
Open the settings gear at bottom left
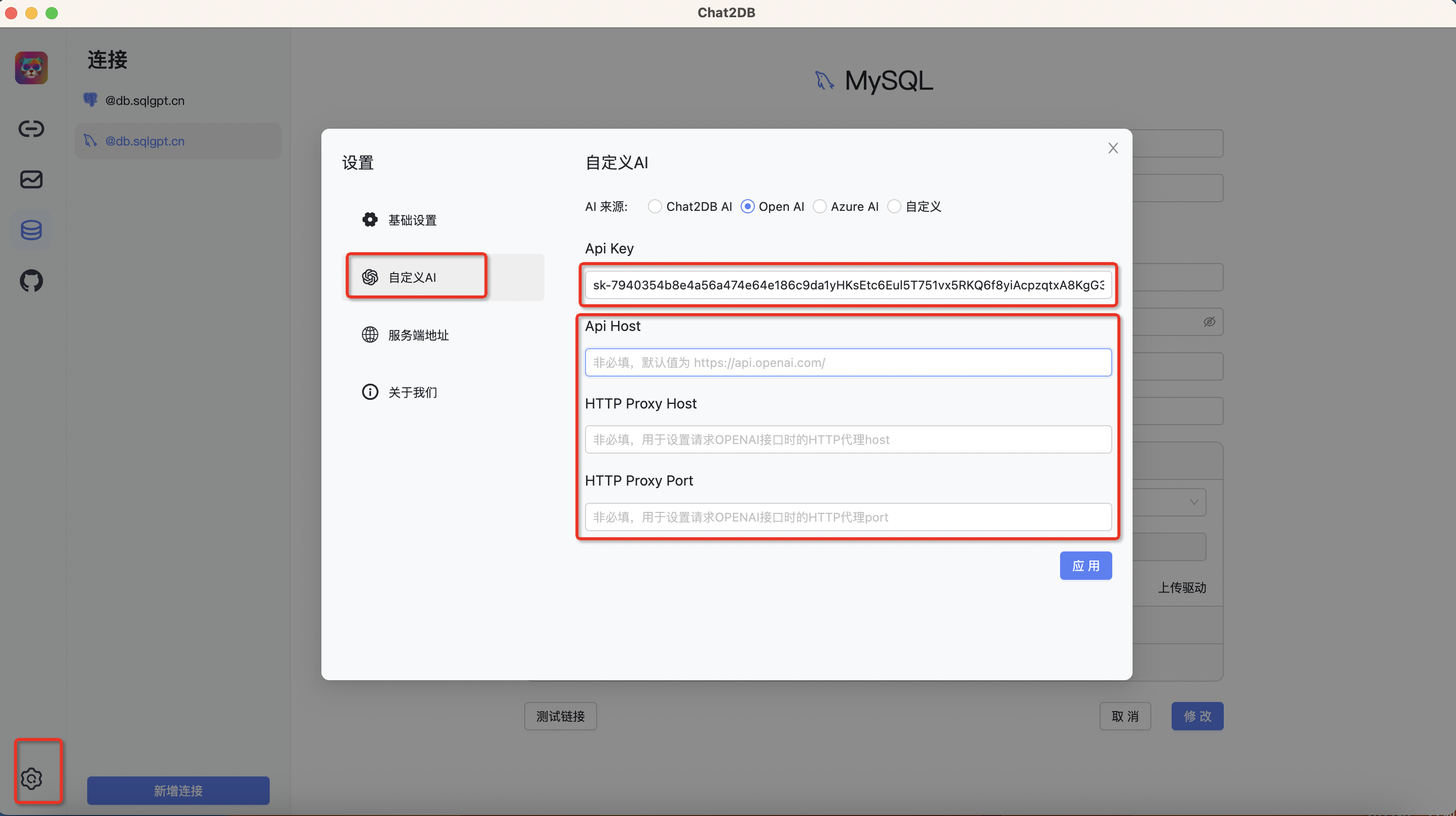coord(31,778)
